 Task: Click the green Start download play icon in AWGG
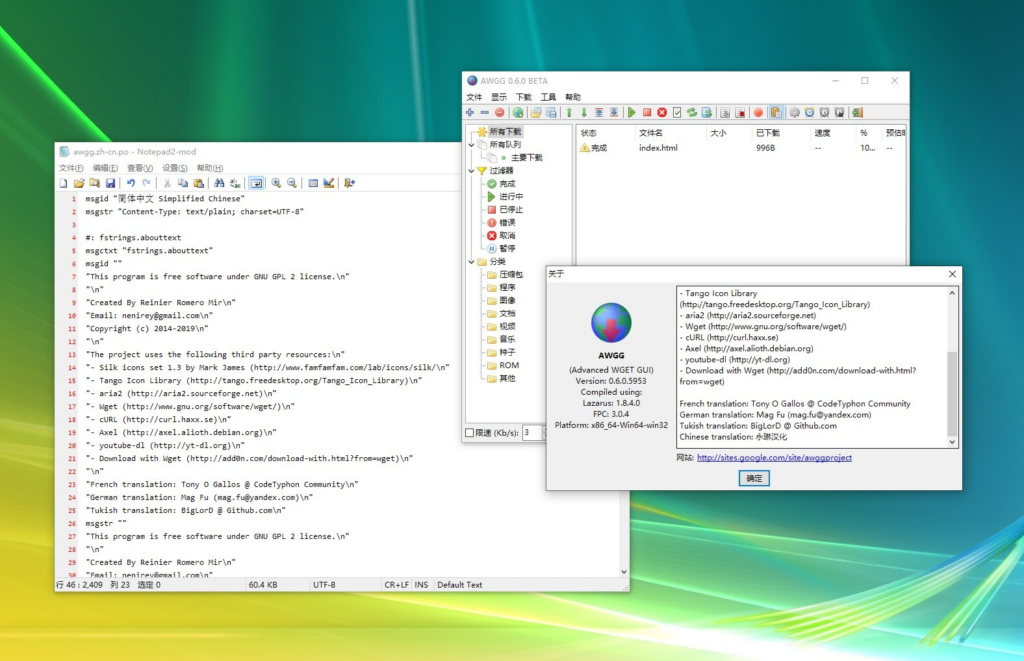click(x=632, y=113)
